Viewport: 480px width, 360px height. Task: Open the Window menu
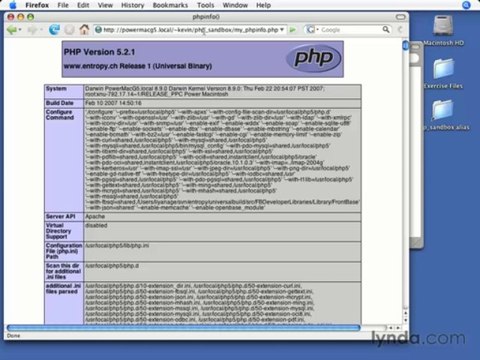pos(235,5)
